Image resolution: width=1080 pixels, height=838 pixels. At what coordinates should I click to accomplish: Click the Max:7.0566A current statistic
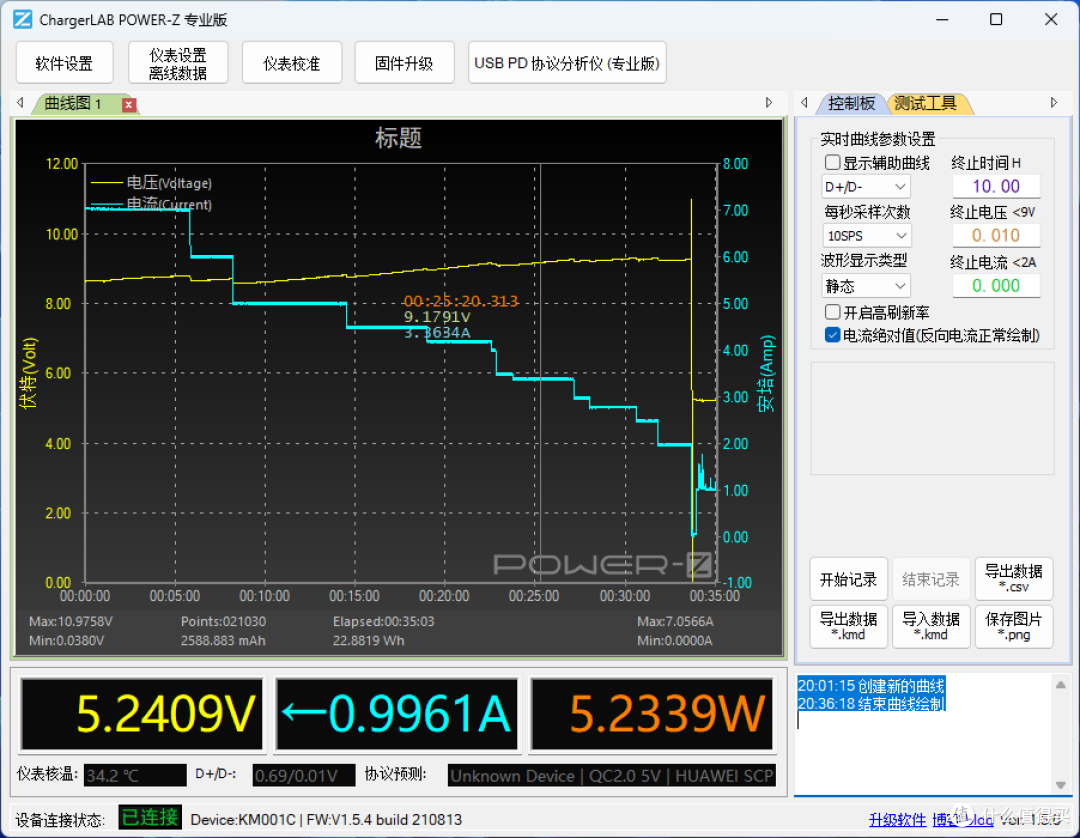pyautogui.click(x=675, y=622)
